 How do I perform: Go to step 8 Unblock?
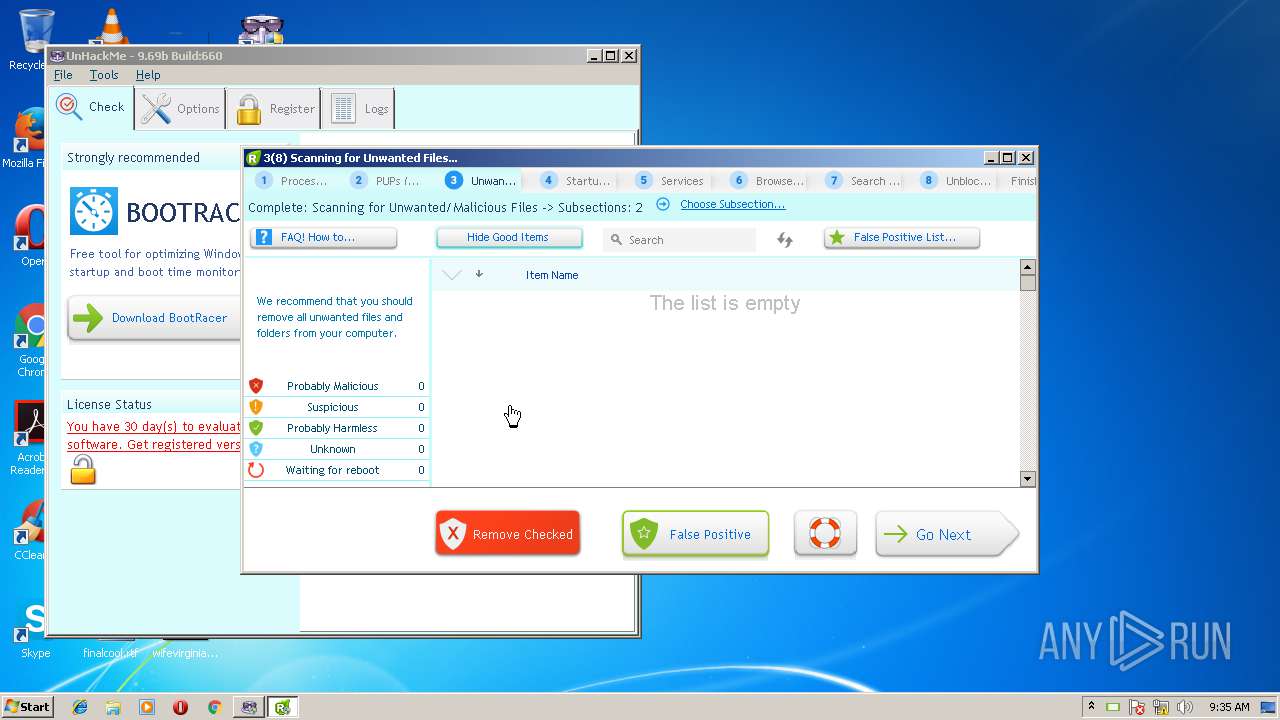(957, 181)
